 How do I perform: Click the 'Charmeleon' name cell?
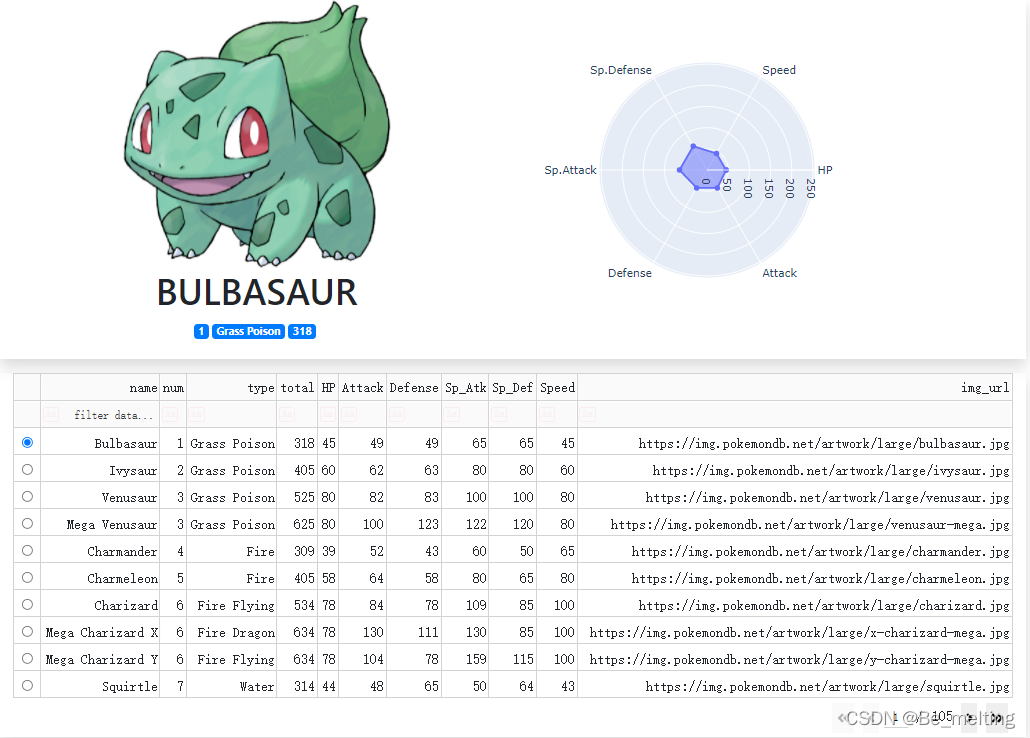(100, 578)
